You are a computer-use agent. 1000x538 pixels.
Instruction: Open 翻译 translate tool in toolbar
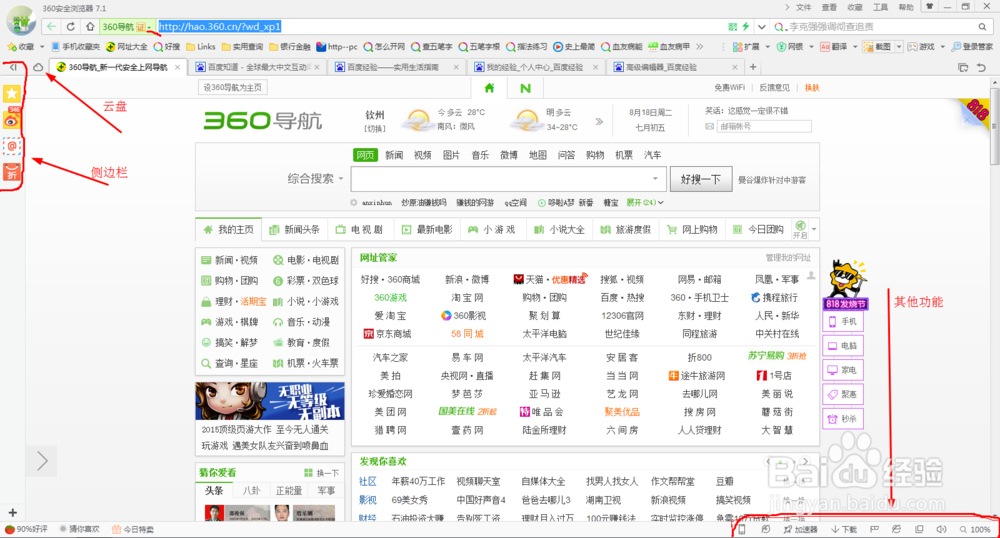pos(834,47)
